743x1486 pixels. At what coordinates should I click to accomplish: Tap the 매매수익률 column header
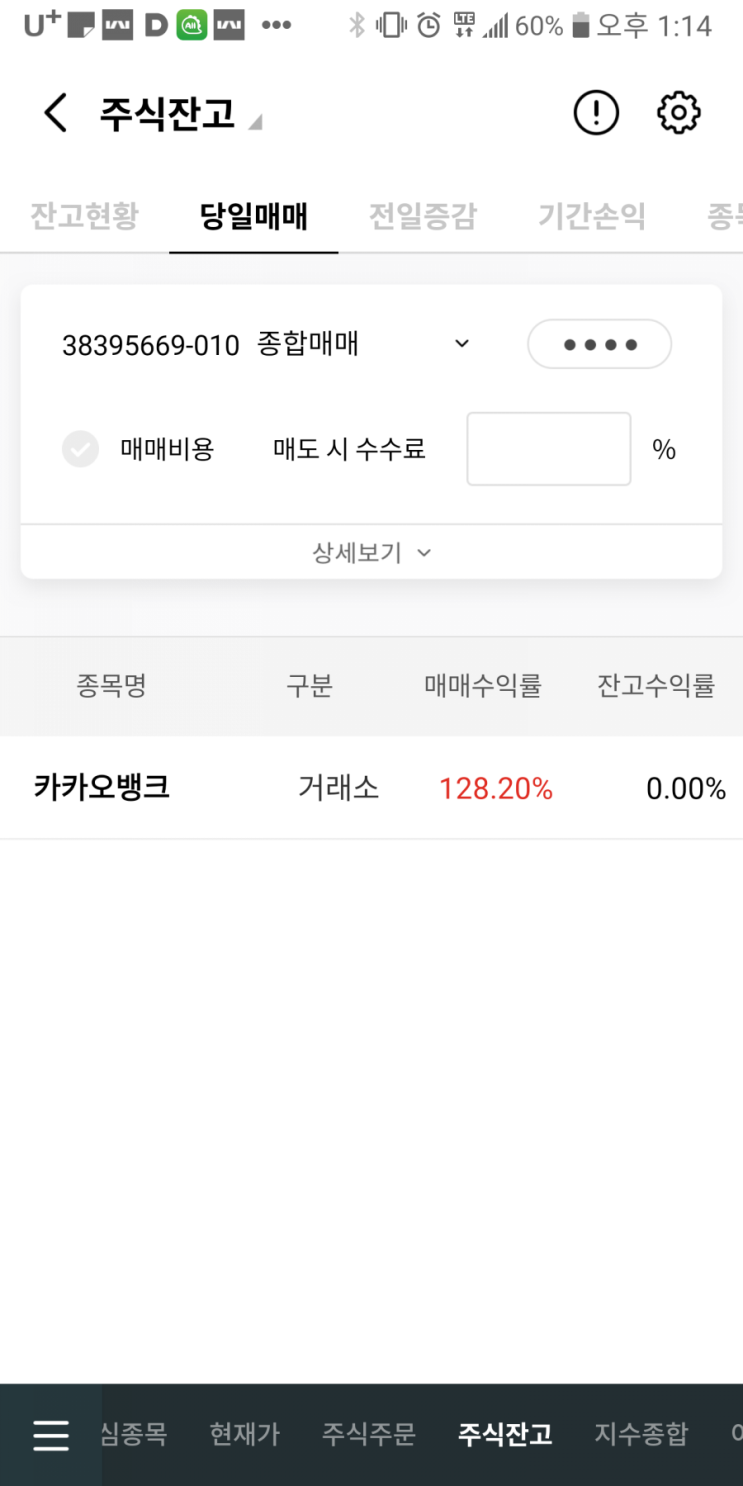pyautogui.click(x=483, y=687)
